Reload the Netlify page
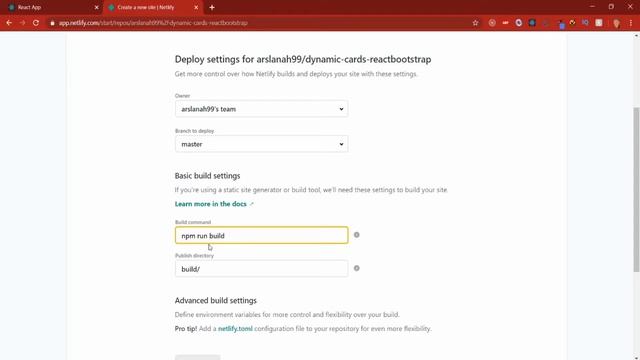This screenshot has width=640, height=360. [x=36, y=23]
